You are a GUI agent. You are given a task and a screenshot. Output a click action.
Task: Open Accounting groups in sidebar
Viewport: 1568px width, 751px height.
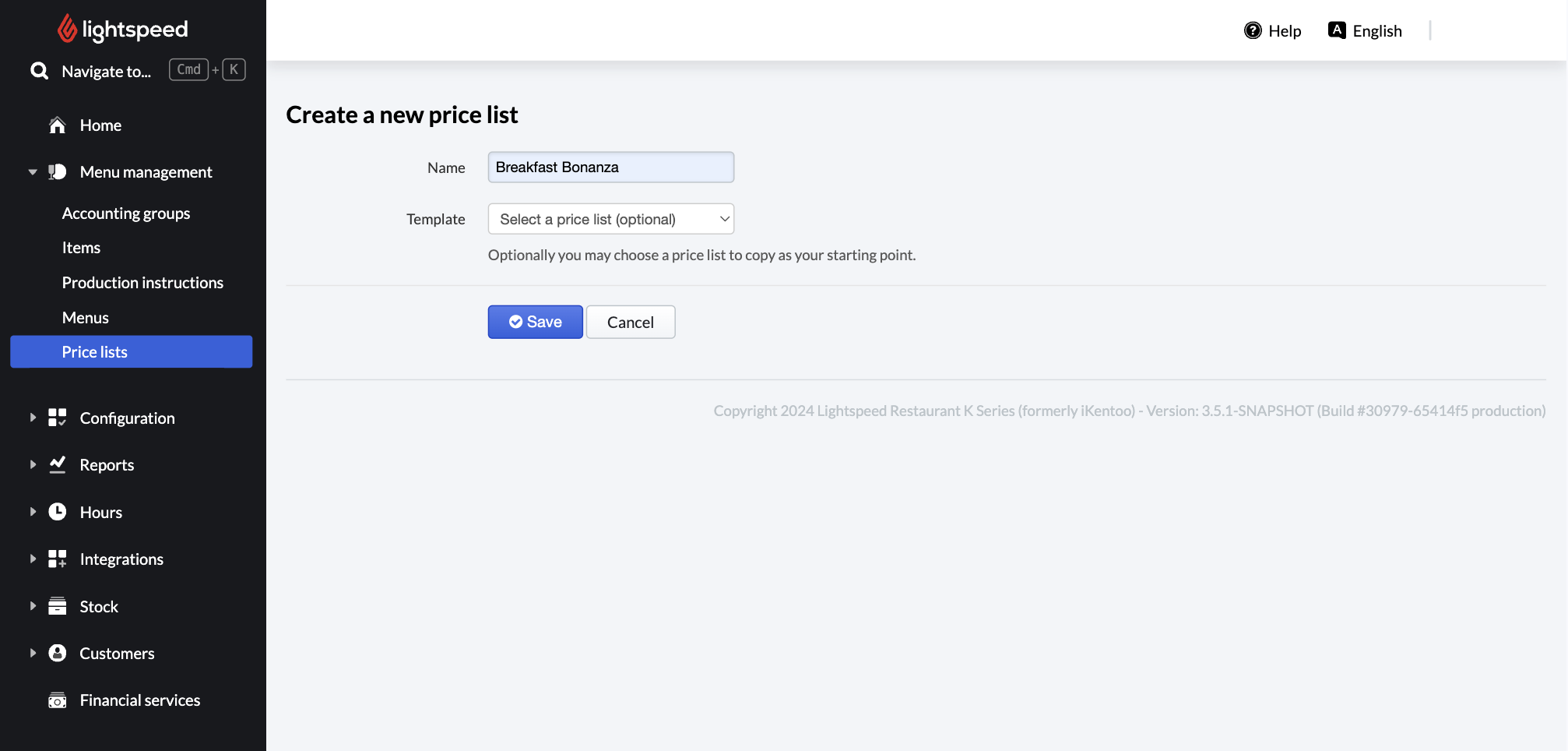126,213
